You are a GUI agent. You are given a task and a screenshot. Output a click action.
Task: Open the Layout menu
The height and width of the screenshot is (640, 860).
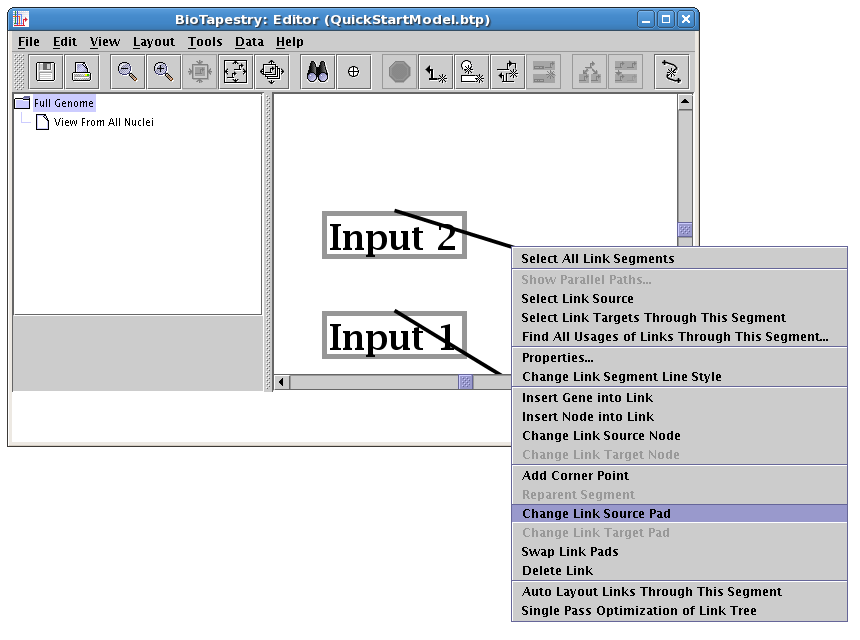[153, 42]
